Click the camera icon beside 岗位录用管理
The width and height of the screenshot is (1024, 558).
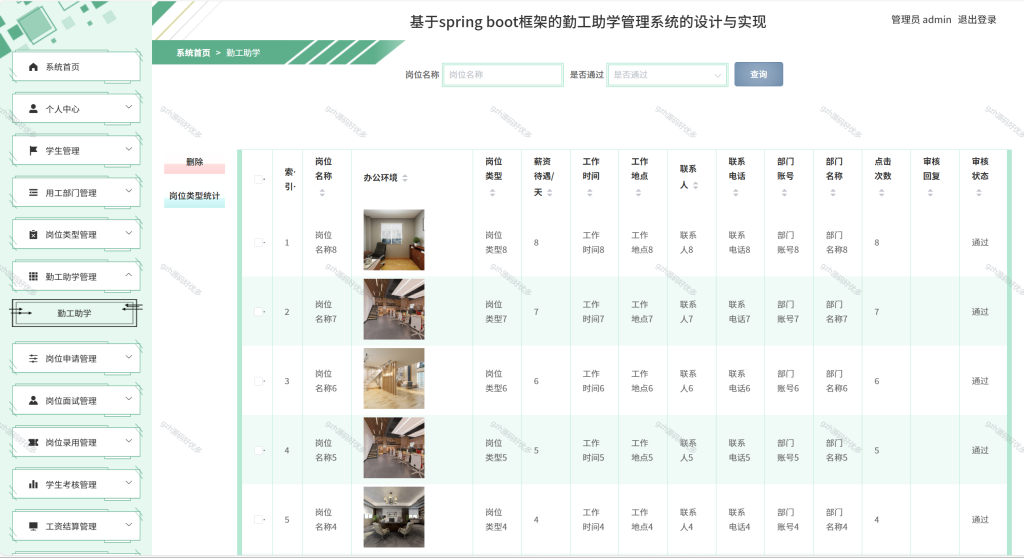tap(33, 442)
